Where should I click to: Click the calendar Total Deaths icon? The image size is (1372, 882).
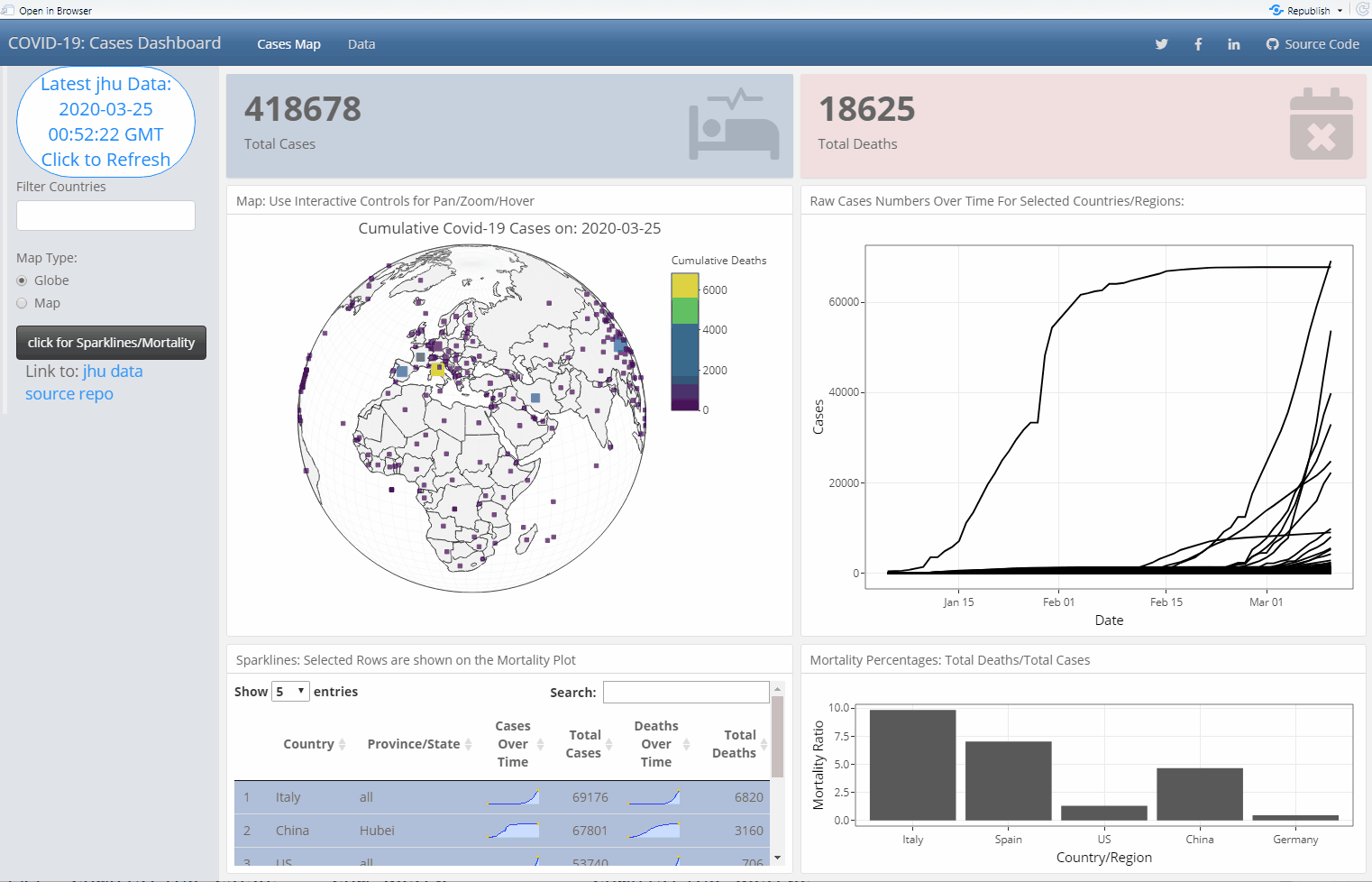[1321, 124]
